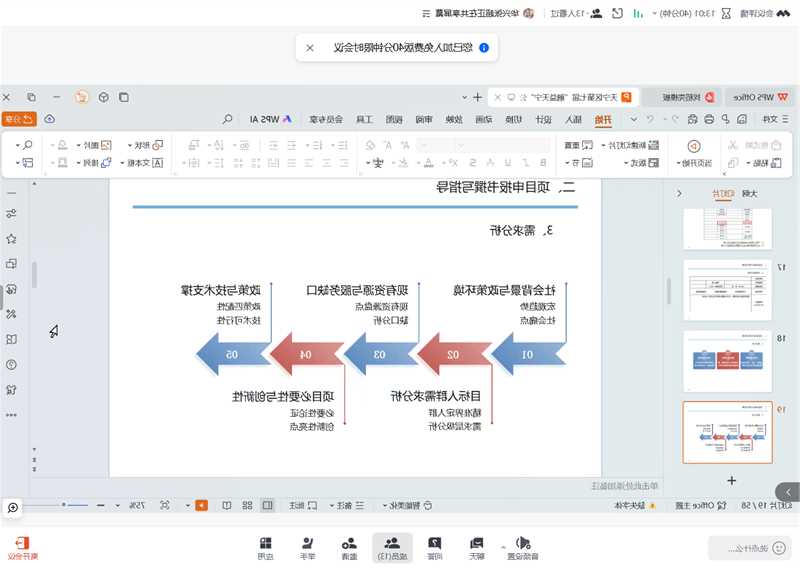Click the meeting magnifier zoom icon
Screen dimensions: 800x568
click(13, 508)
